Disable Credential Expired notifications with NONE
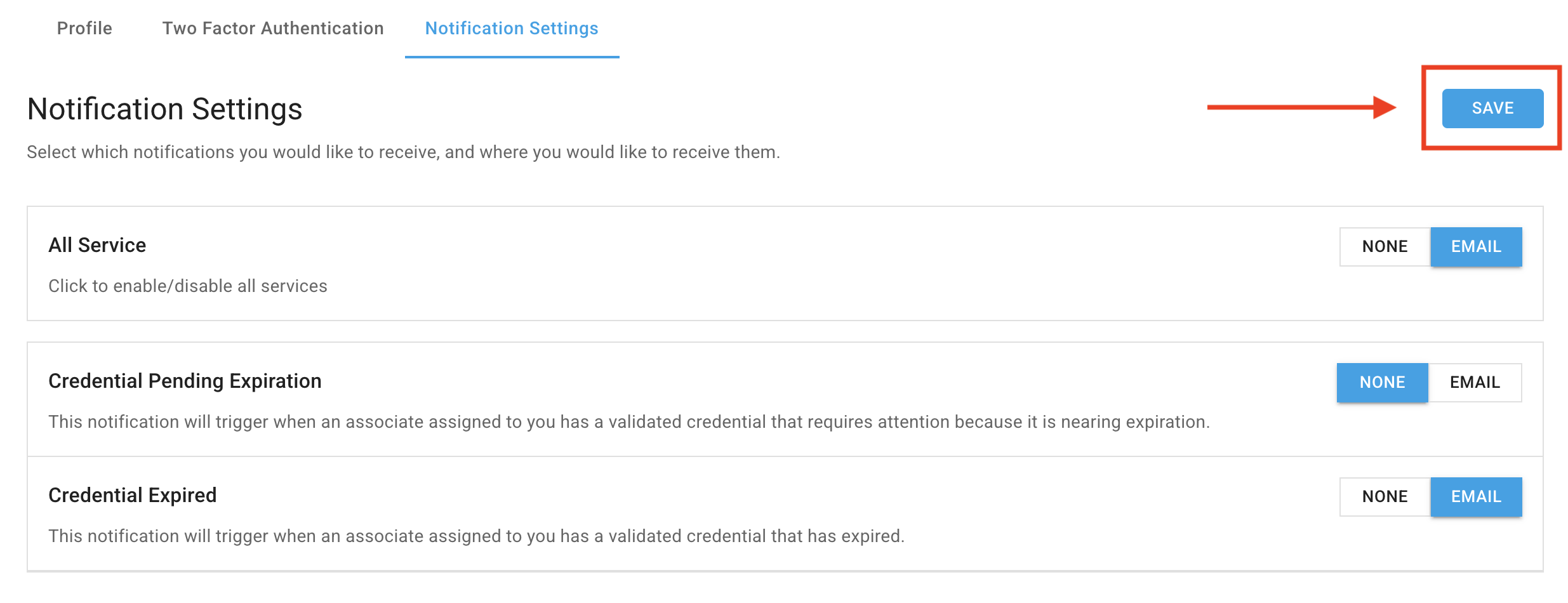Viewport: 1568px width, 603px height. (1384, 496)
